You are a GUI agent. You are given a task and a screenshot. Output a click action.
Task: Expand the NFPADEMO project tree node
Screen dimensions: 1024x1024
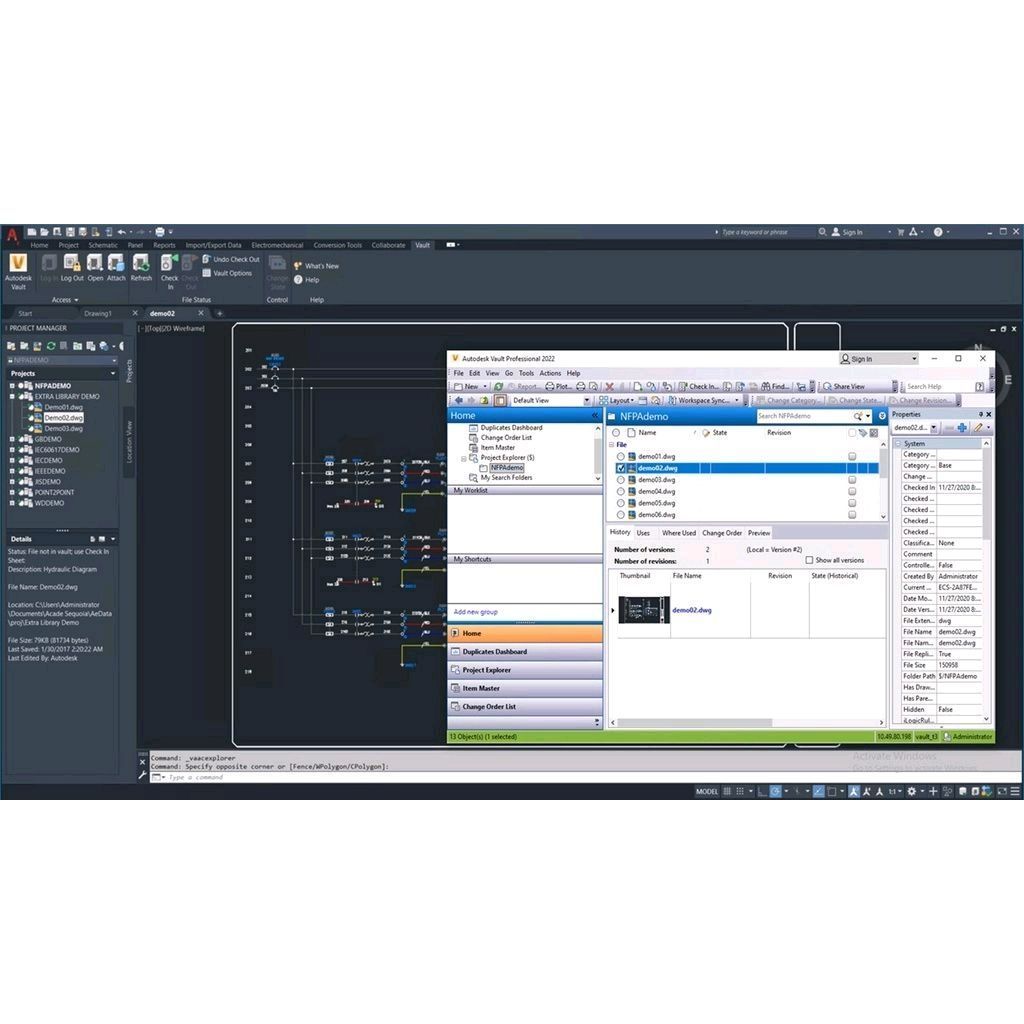click(12, 386)
